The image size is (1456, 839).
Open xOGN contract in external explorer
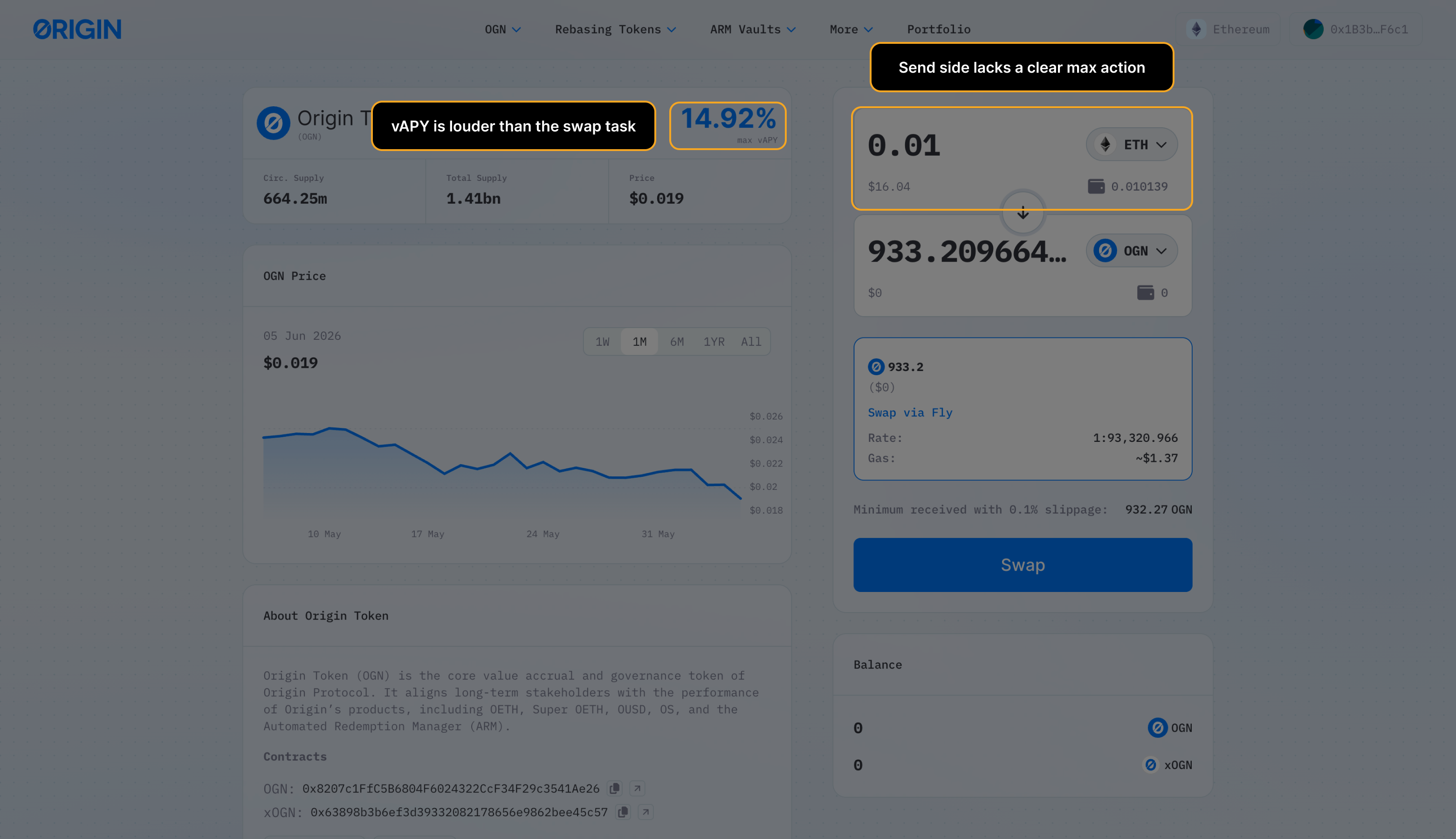[646, 812]
